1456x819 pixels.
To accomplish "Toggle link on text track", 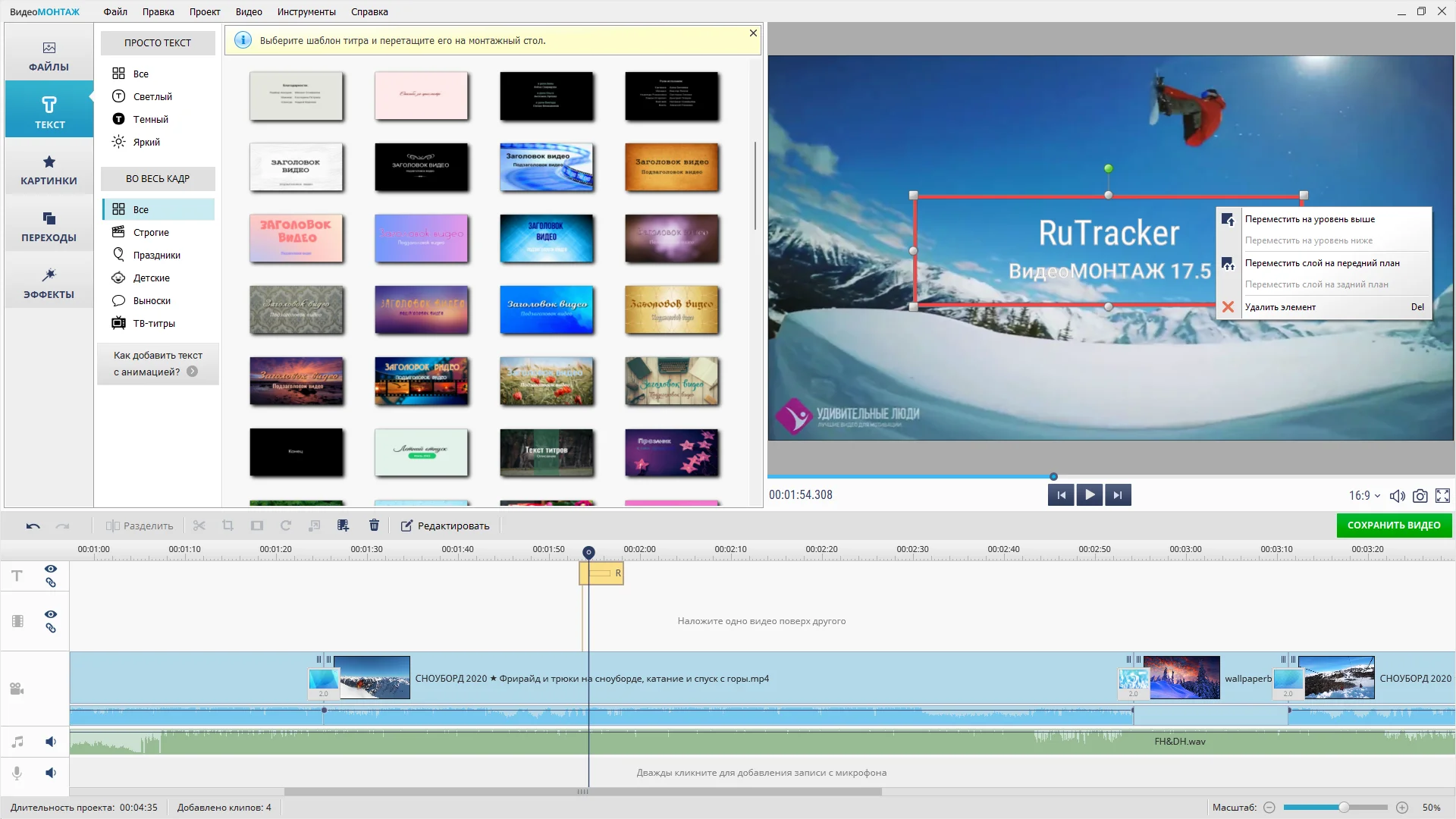I will coord(51,583).
